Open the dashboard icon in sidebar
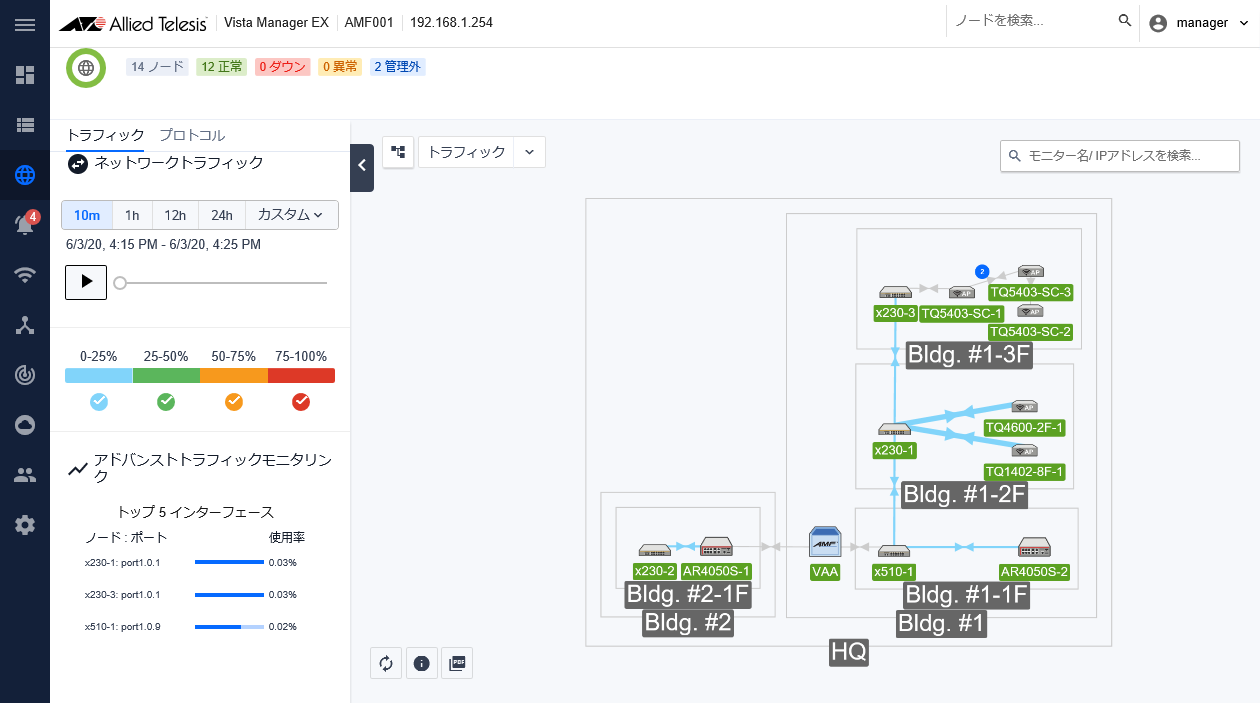 (25, 75)
